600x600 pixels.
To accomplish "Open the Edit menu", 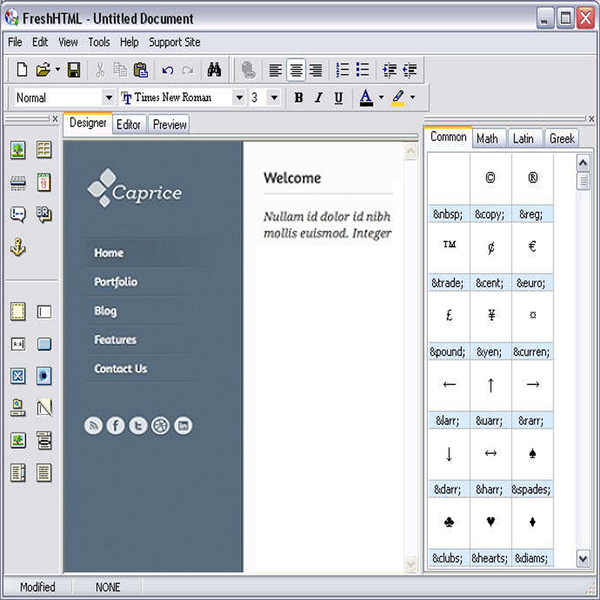I will [40, 42].
